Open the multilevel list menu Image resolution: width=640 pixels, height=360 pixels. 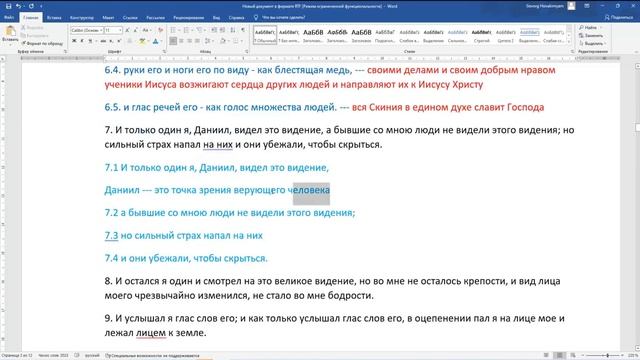coord(200,30)
